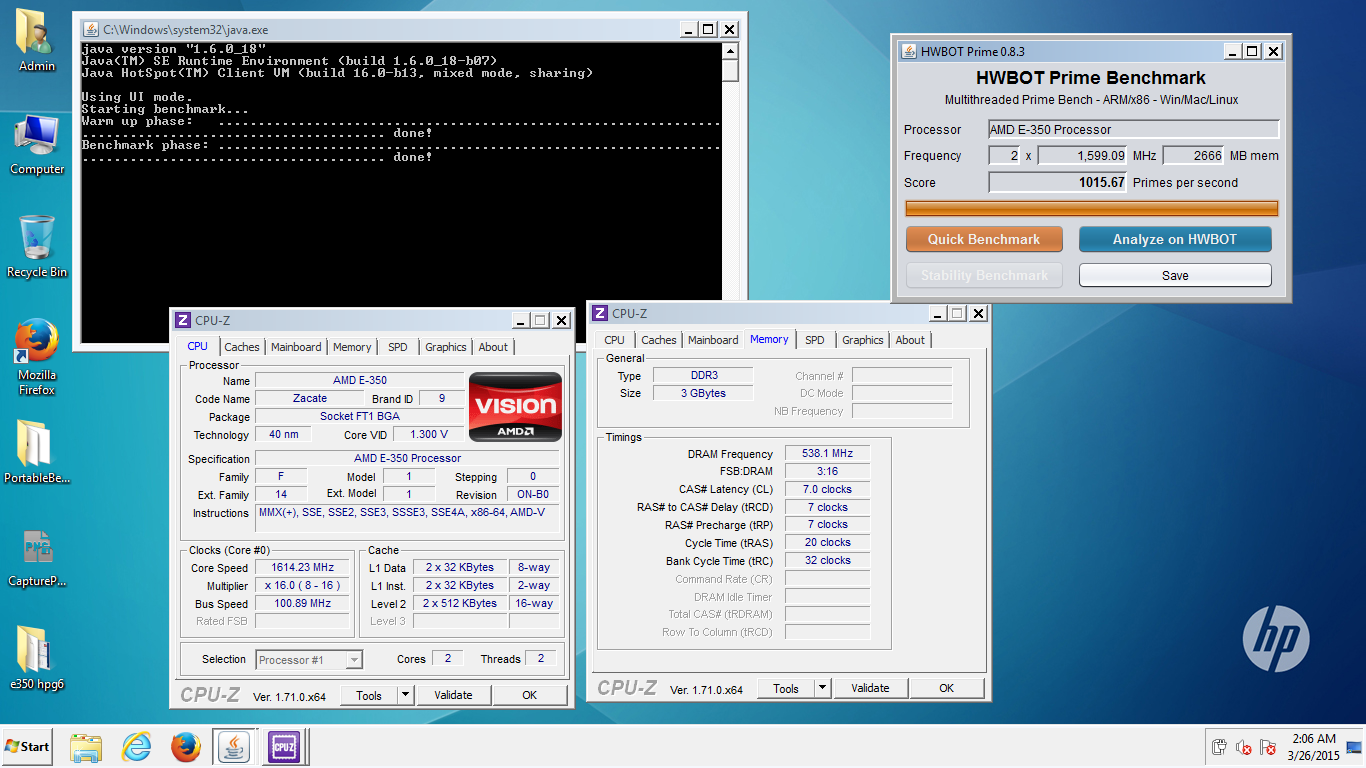Image resolution: width=1366 pixels, height=768 pixels.
Task: Select SPD tab in right CPU-Z window
Action: click(815, 340)
